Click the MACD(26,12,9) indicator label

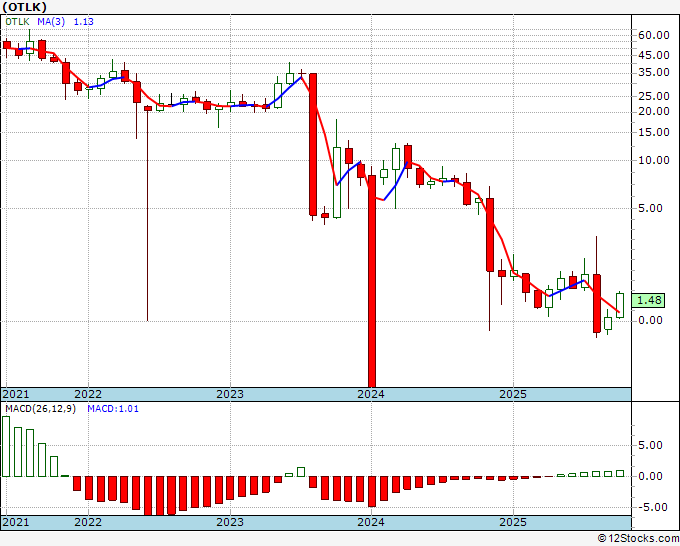tap(40, 409)
